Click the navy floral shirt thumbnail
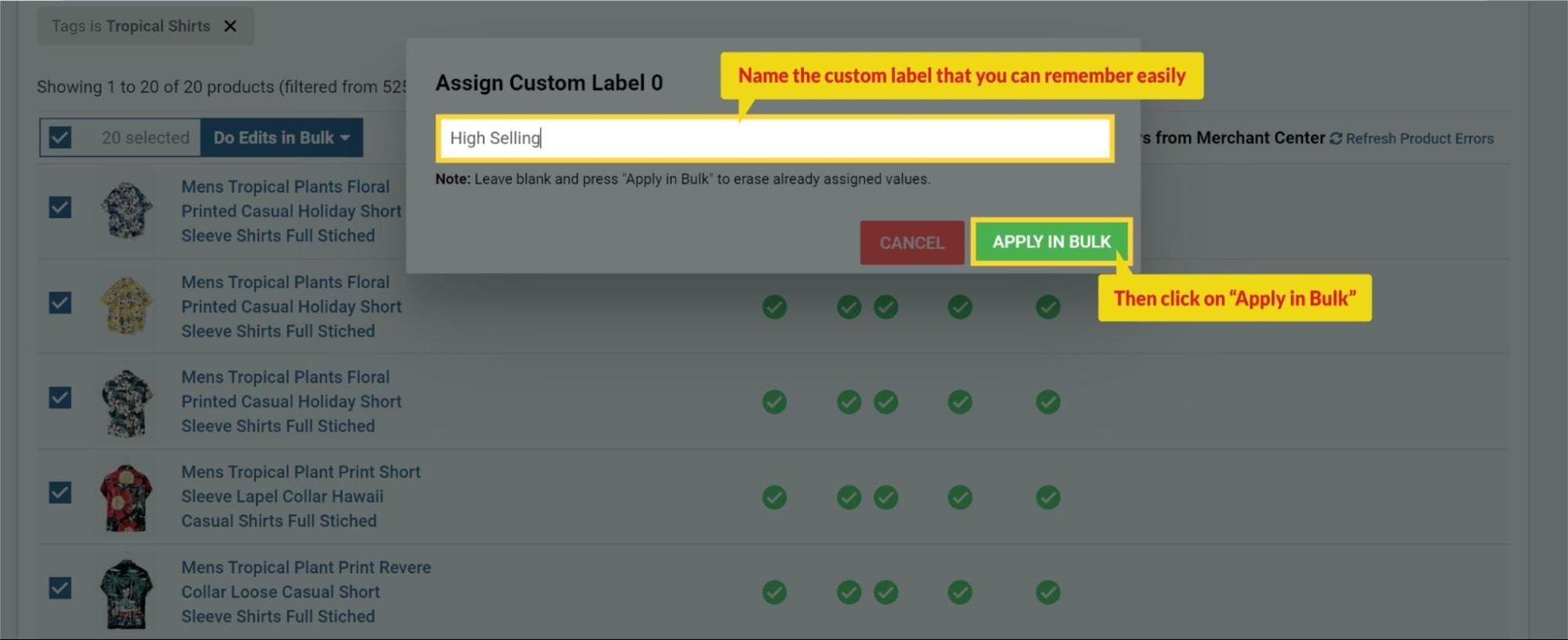Screen dimensions: 1568x640 (126, 210)
